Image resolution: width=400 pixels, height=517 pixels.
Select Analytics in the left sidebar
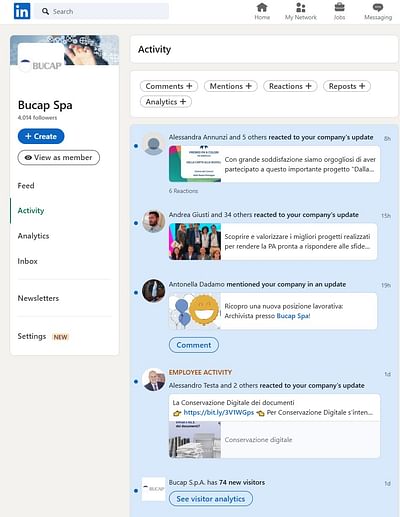tap(33, 236)
